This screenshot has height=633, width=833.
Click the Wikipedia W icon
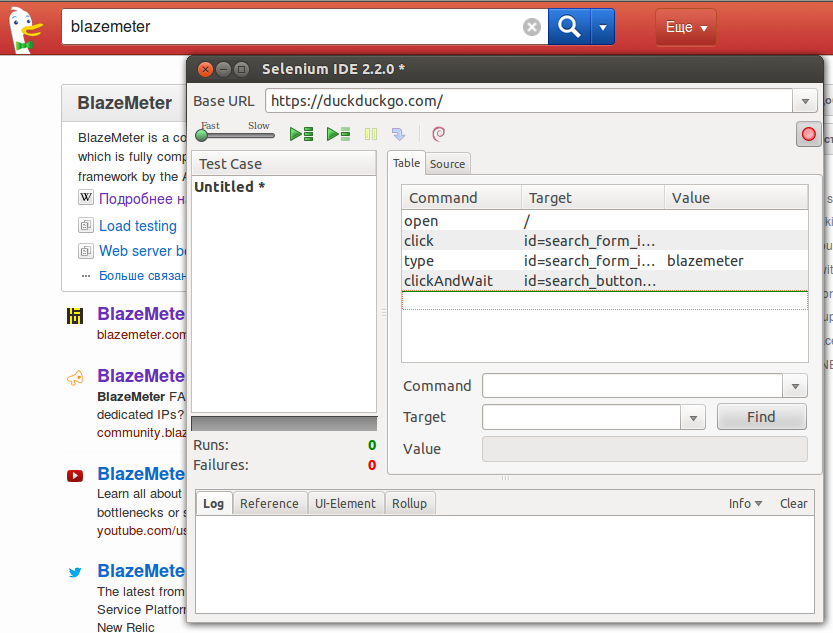pyautogui.click(x=86, y=198)
